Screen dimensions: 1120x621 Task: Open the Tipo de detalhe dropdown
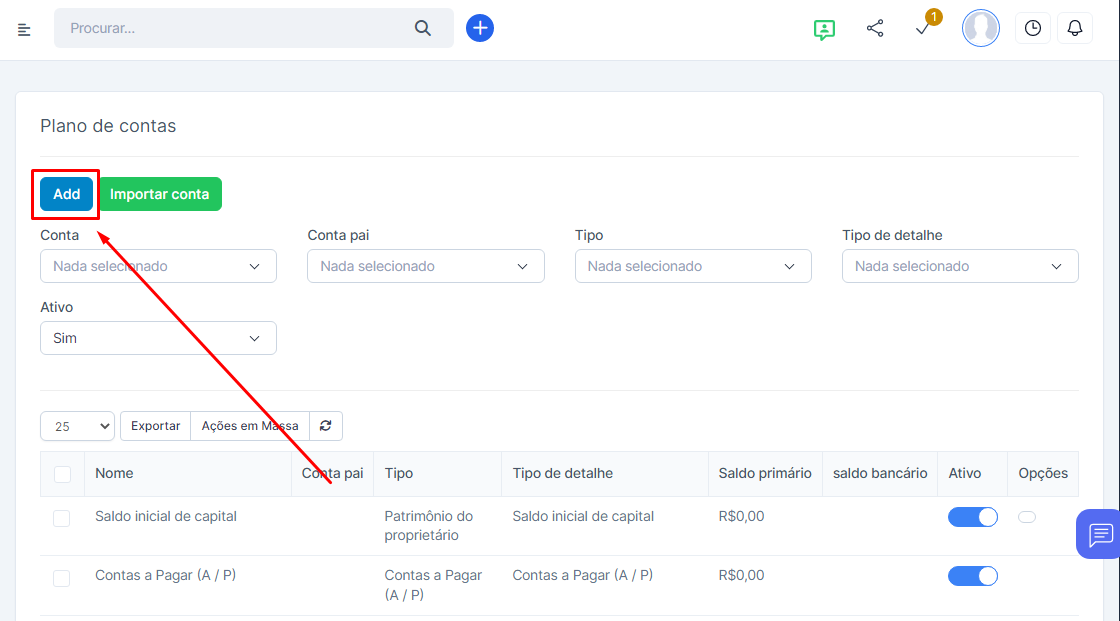960,267
